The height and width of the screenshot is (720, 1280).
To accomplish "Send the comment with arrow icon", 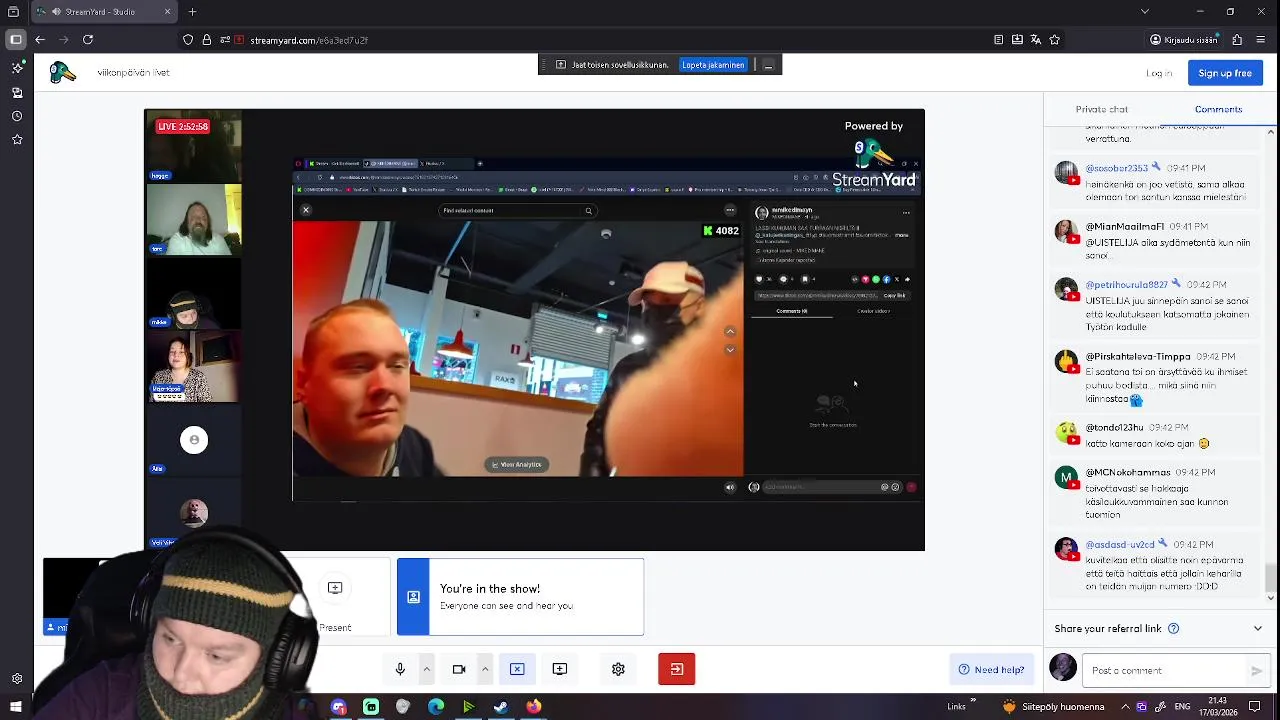I will [1257, 671].
